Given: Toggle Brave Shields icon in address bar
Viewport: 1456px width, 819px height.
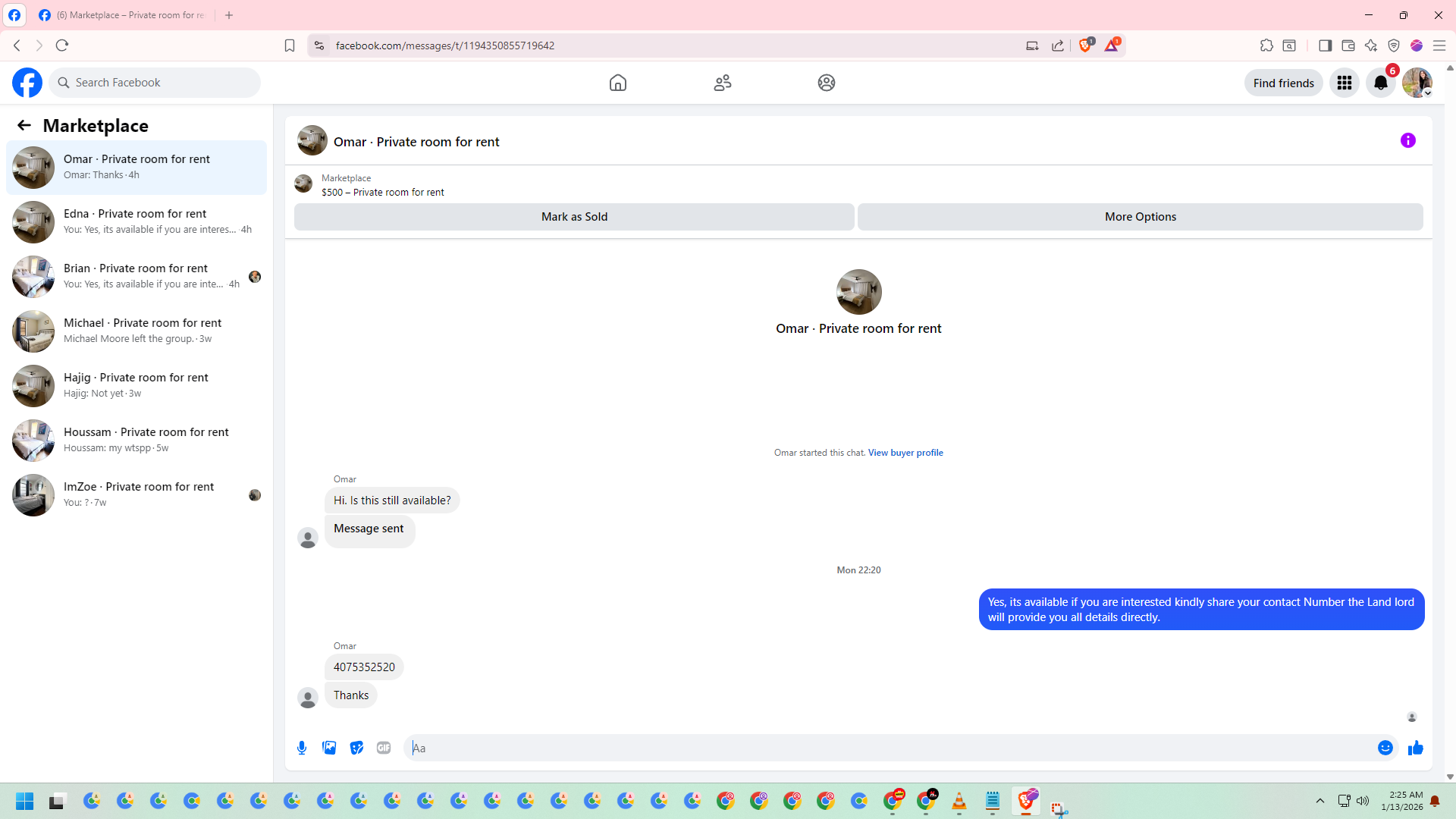Looking at the screenshot, I should coord(1085,45).
